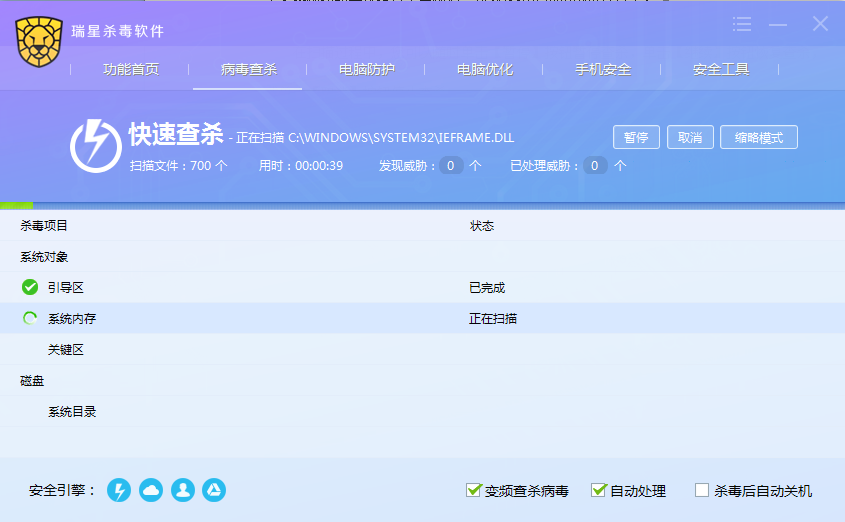Disable the 自动处理 checkbox
This screenshot has height=522, width=845.
(599, 490)
